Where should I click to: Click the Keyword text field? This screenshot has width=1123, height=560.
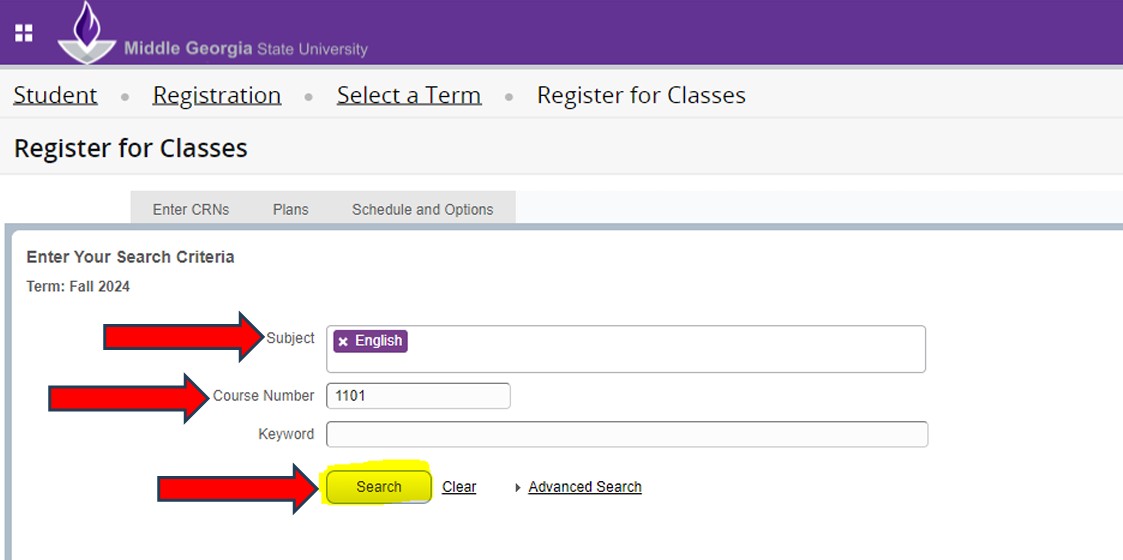[x=627, y=434]
